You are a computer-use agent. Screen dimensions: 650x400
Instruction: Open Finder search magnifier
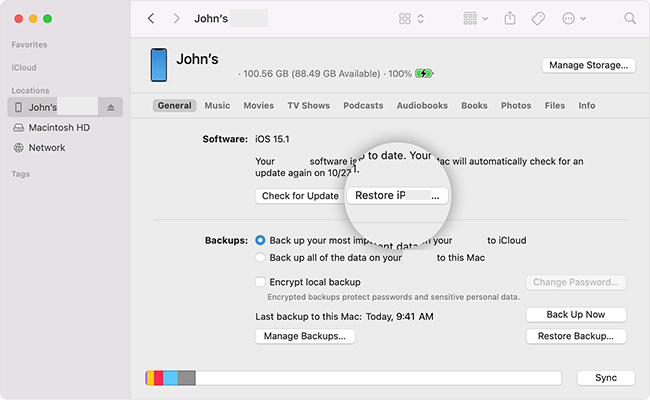(x=630, y=18)
